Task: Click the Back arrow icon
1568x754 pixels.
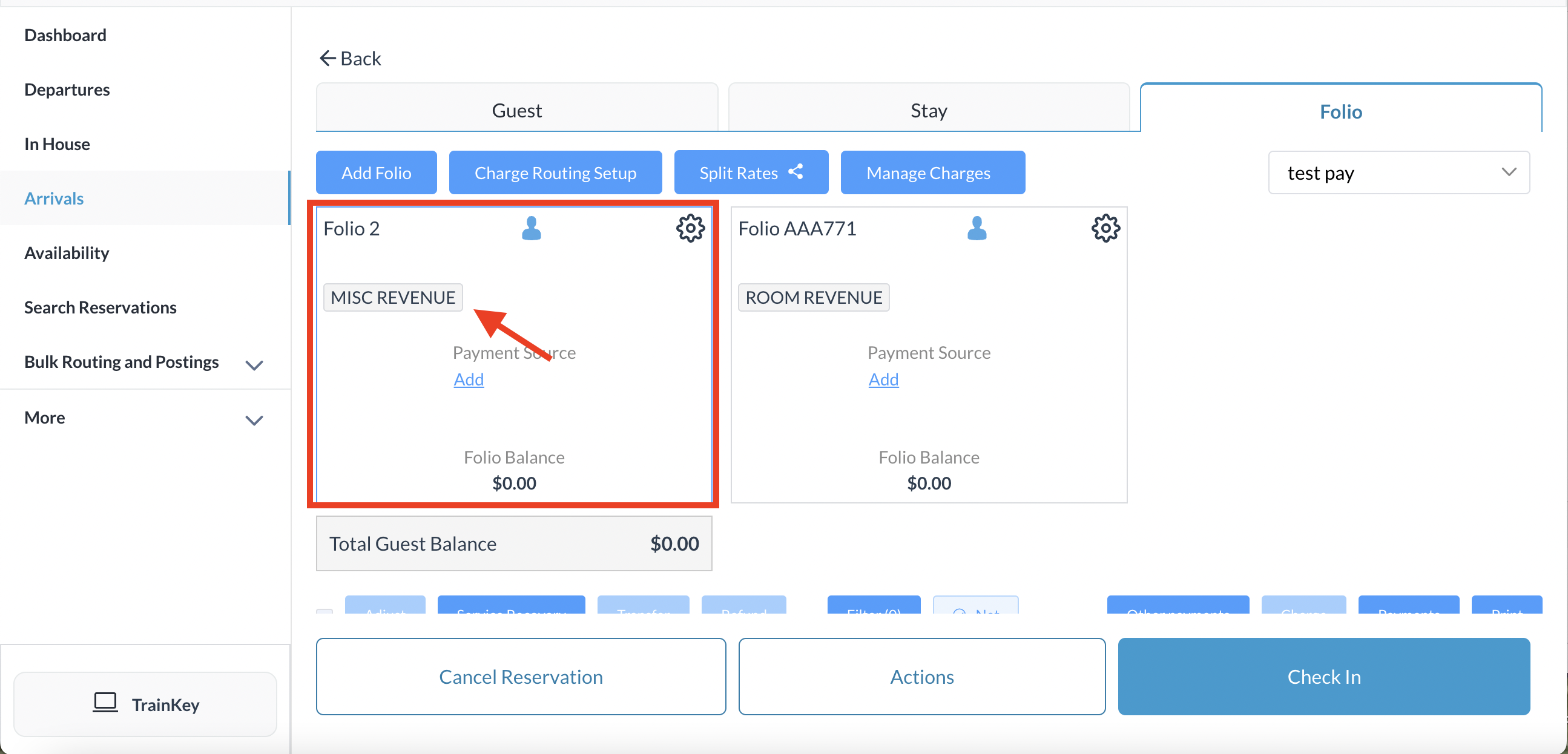Action: coord(328,59)
